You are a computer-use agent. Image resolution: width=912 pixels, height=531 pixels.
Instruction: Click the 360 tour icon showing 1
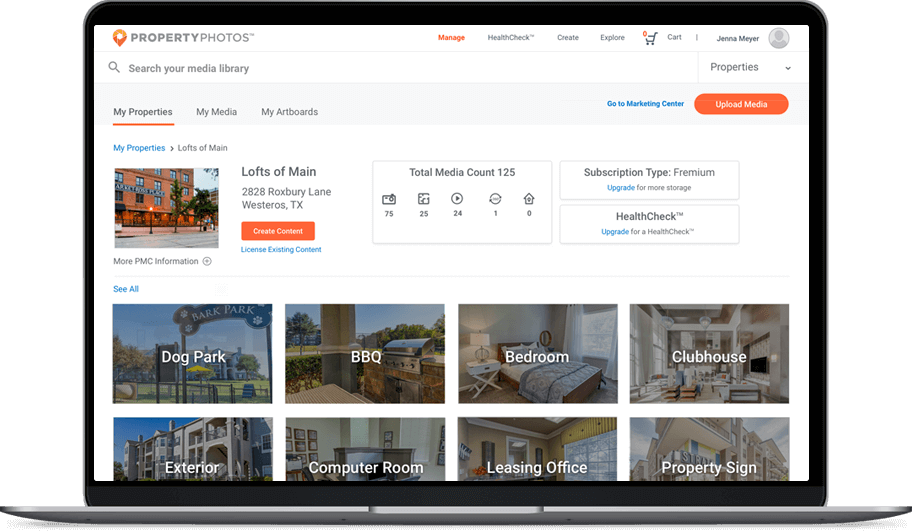[x=495, y=199]
